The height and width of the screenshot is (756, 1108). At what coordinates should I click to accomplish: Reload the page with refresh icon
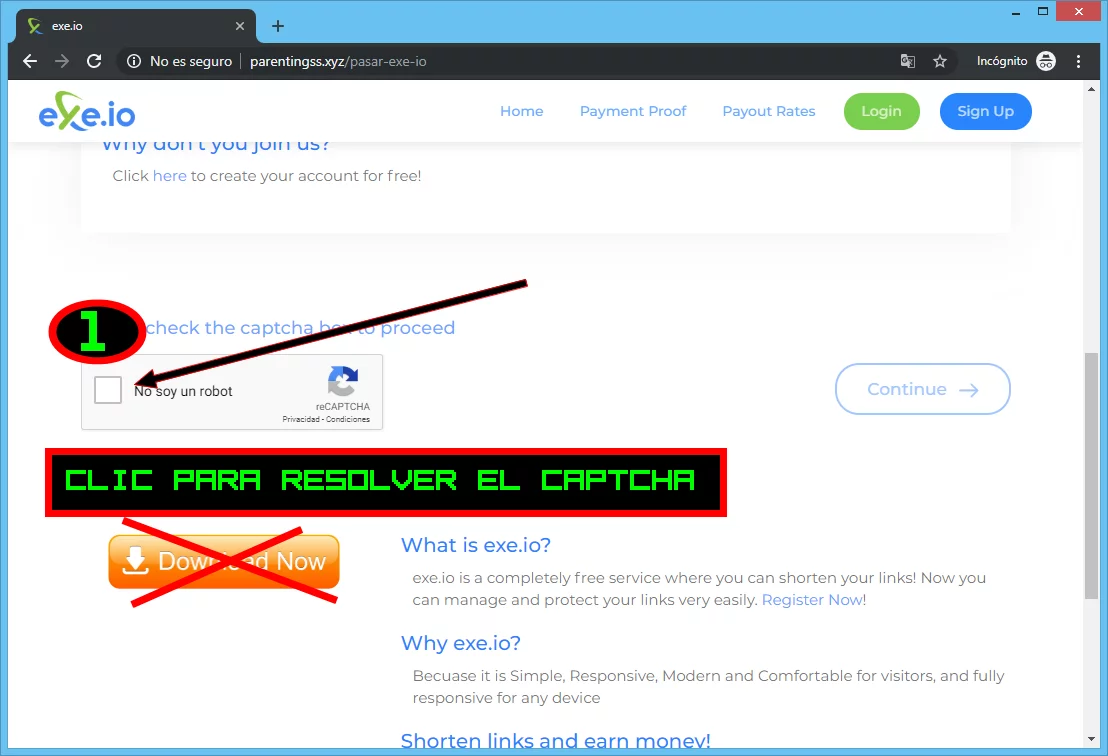click(x=94, y=61)
